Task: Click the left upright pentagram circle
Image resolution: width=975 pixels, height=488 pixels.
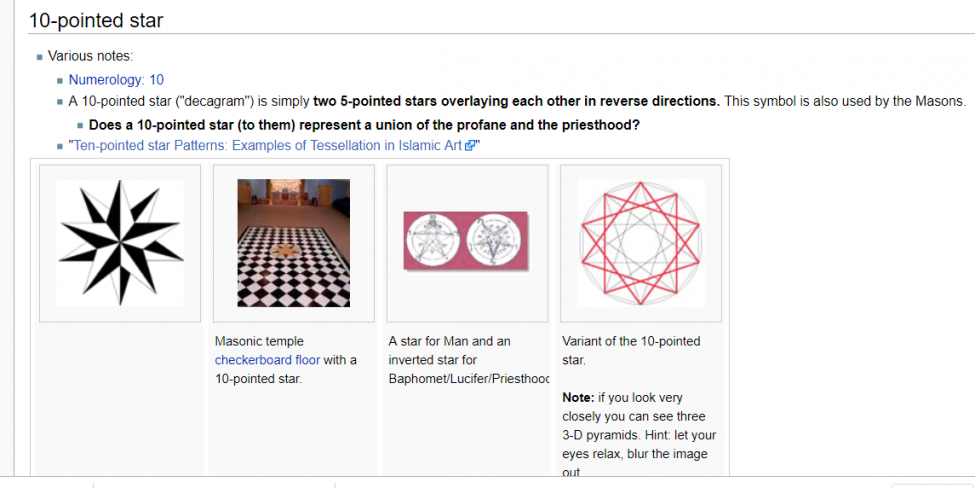Action: pyautogui.click(x=433, y=239)
